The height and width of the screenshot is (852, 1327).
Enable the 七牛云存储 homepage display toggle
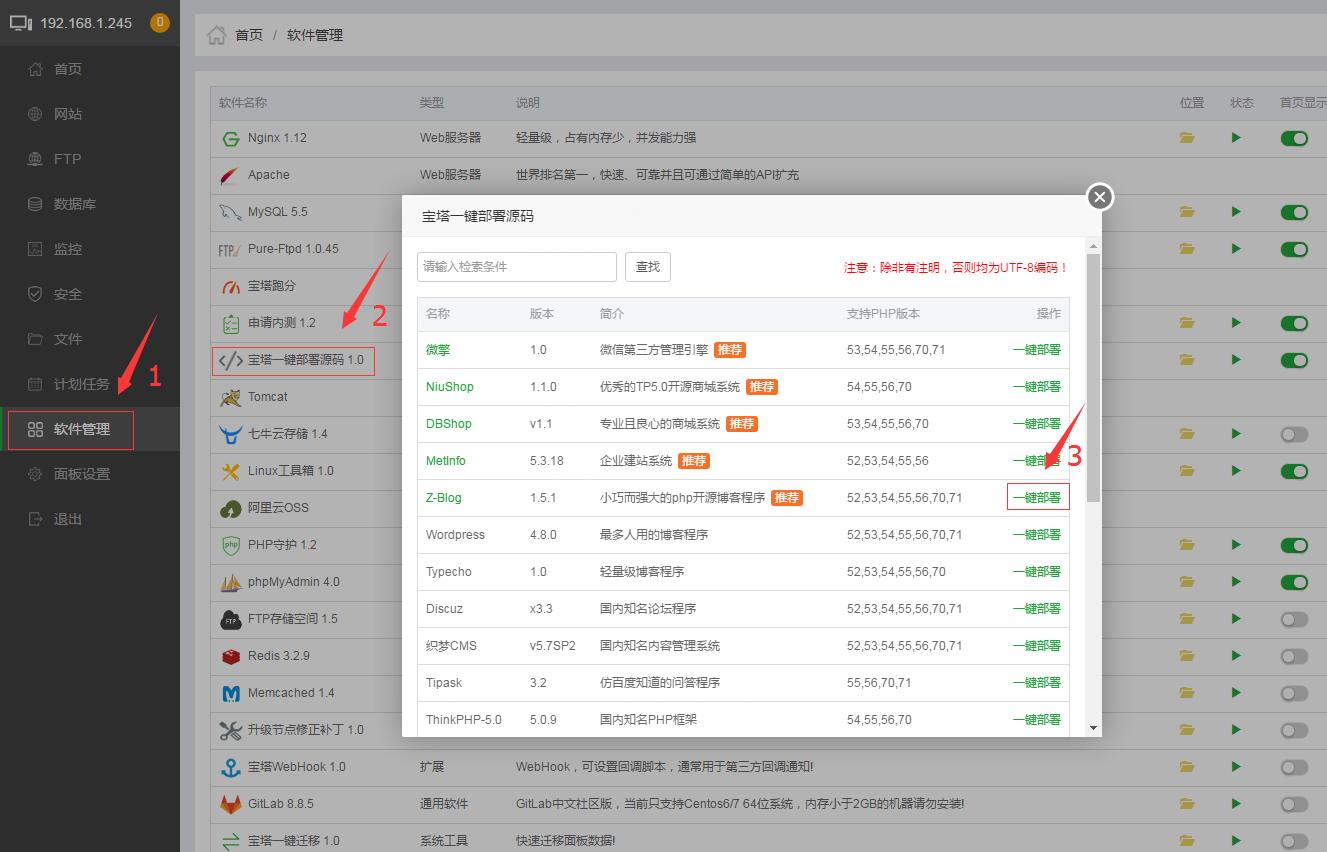[x=1294, y=434]
